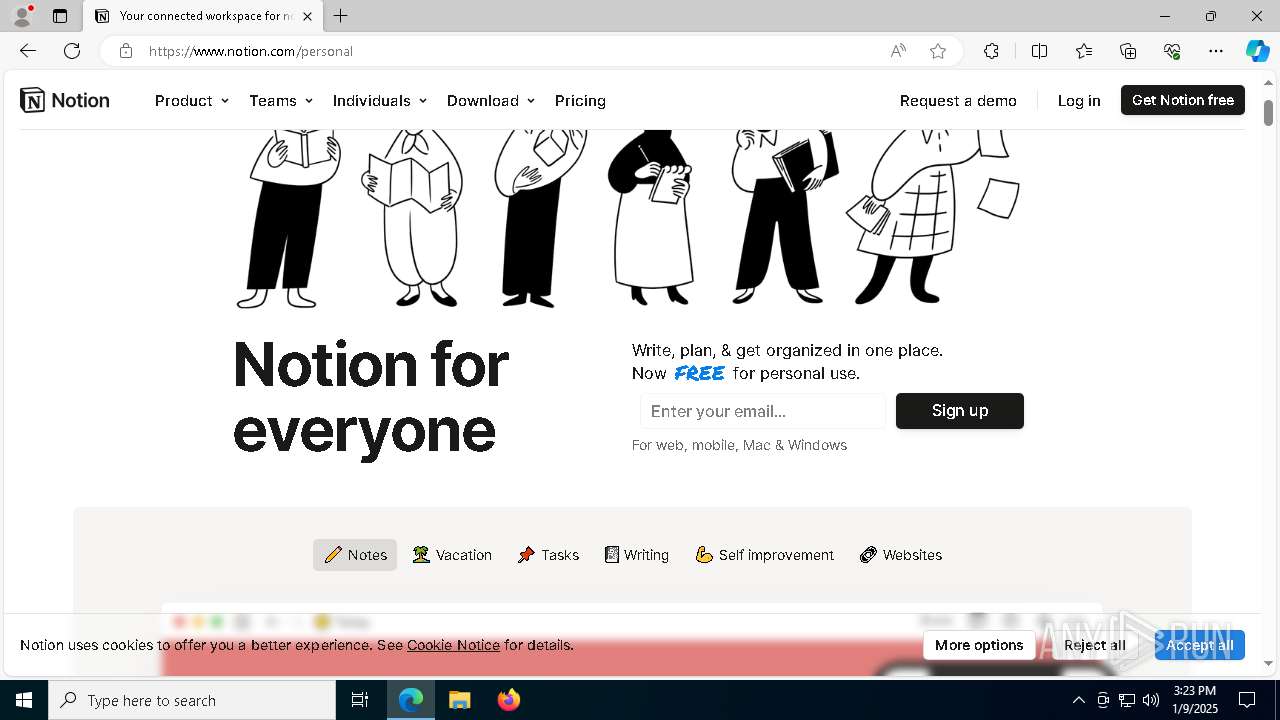Select the Vacation tab
This screenshot has height=720, width=1280.
(452, 555)
